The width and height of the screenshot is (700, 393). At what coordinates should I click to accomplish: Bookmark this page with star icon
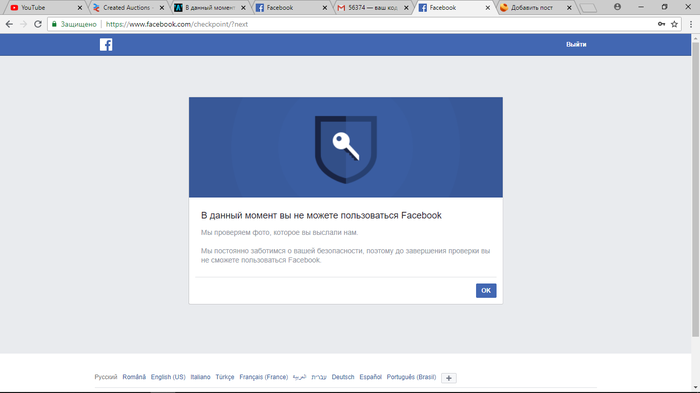674,24
